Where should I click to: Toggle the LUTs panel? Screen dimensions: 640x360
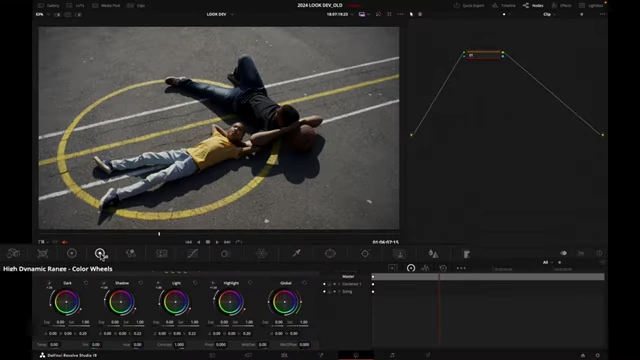pos(76,6)
